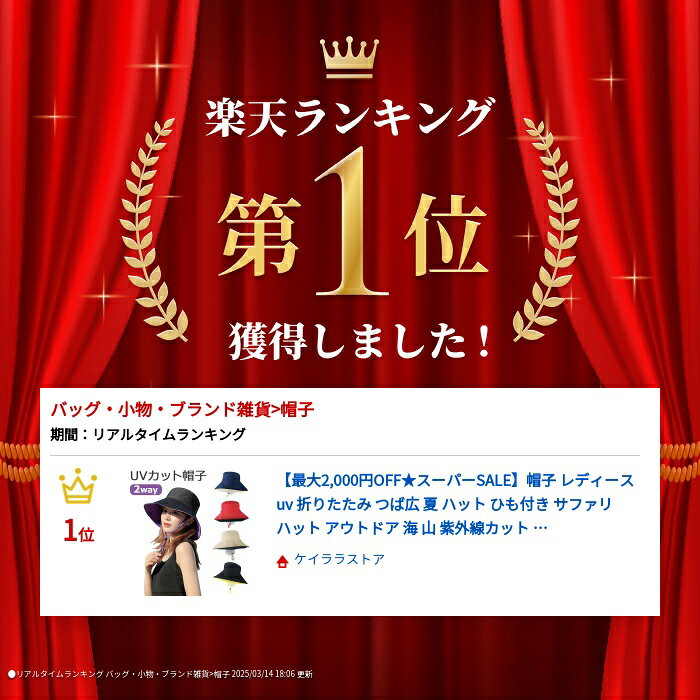Click the 楽天ランキング headline text
Image resolution: width=700 pixels, height=700 pixels.
pos(350,117)
